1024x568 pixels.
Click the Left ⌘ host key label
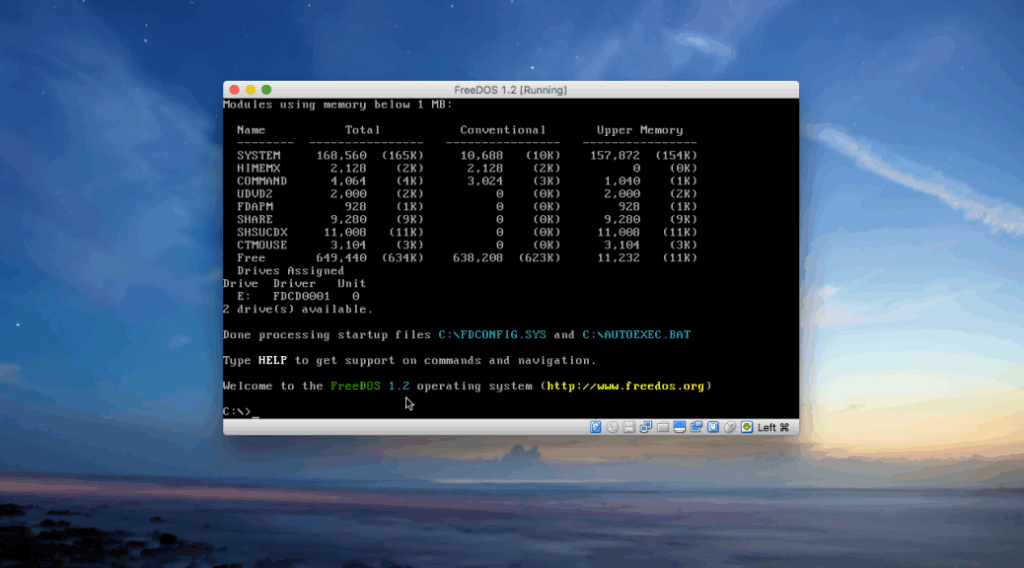773,427
